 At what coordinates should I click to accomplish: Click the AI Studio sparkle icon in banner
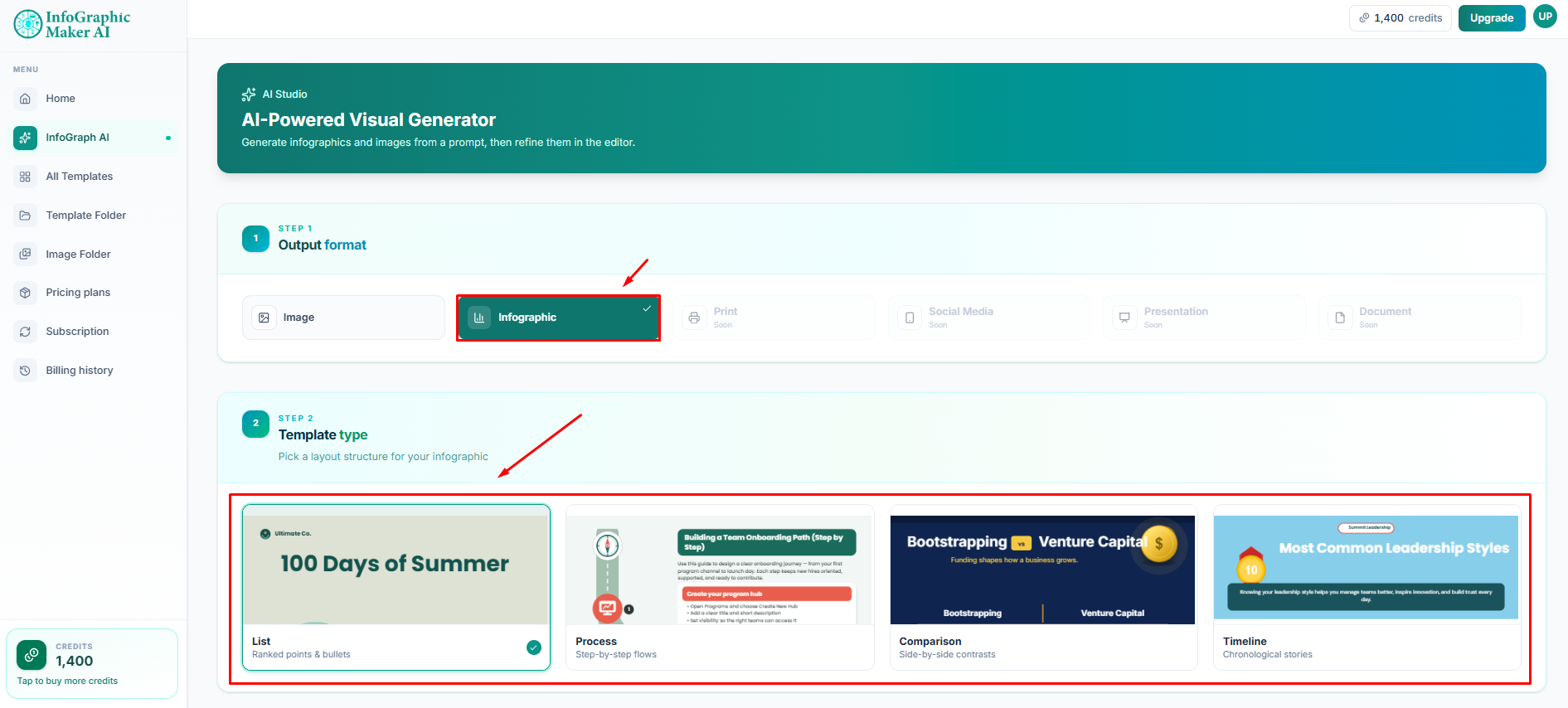[x=249, y=95]
